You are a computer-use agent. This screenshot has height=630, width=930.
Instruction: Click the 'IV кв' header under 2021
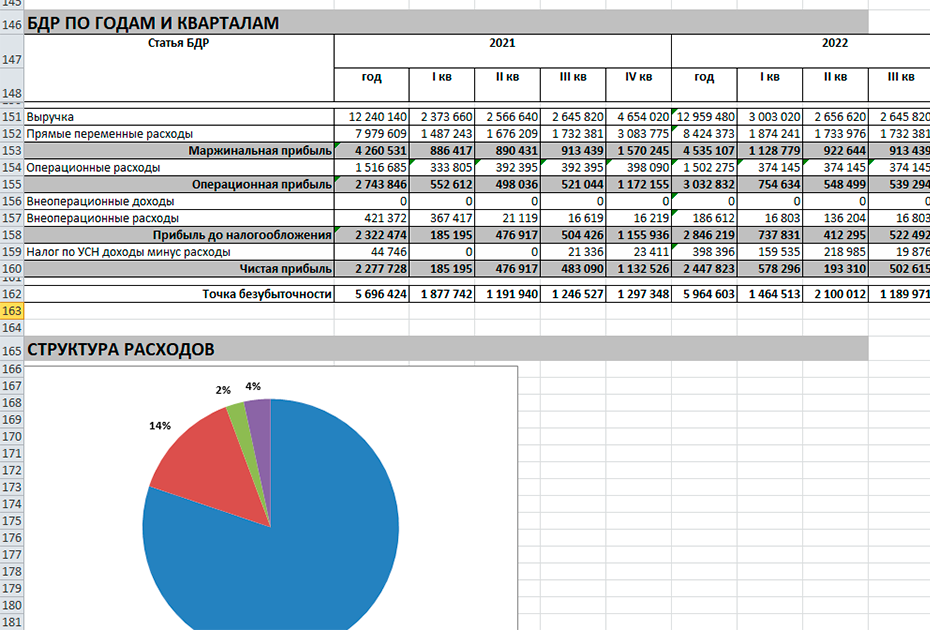click(638, 77)
